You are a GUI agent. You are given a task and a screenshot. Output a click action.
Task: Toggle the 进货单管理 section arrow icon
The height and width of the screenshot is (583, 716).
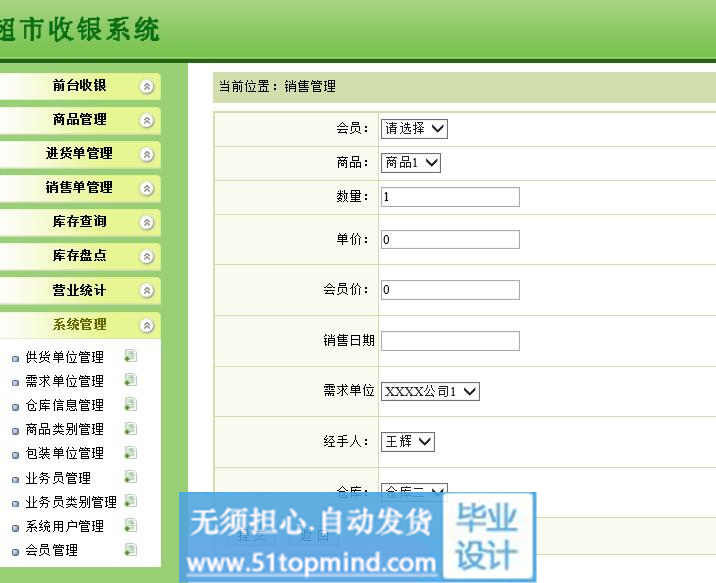[x=147, y=155]
